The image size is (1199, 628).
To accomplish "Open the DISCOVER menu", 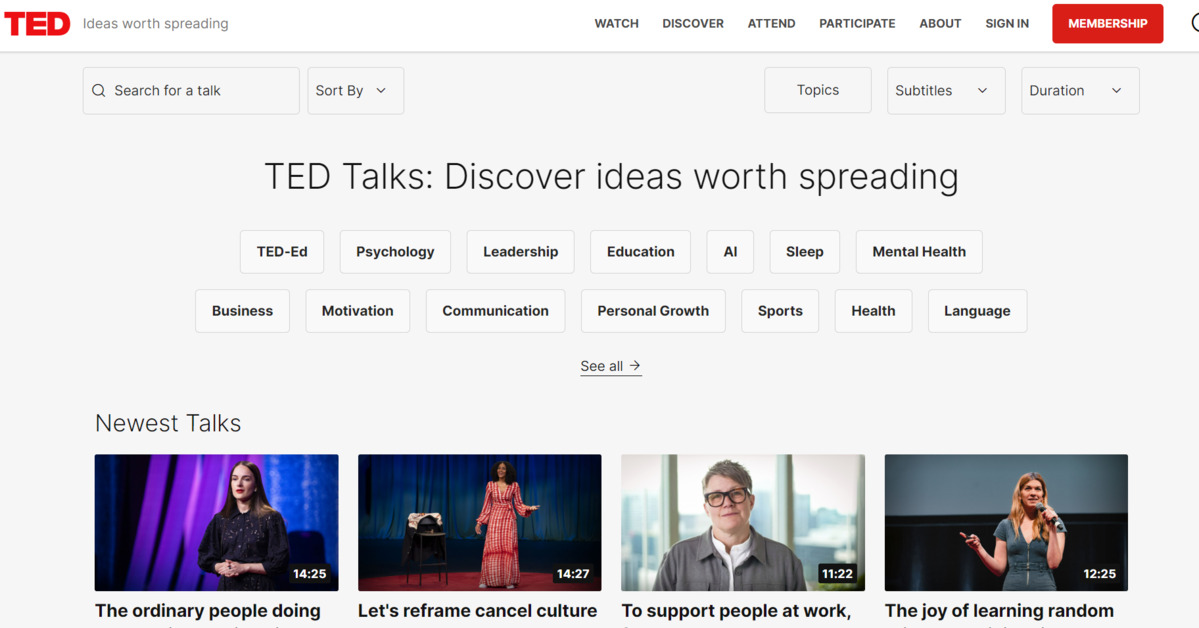I will point(693,24).
